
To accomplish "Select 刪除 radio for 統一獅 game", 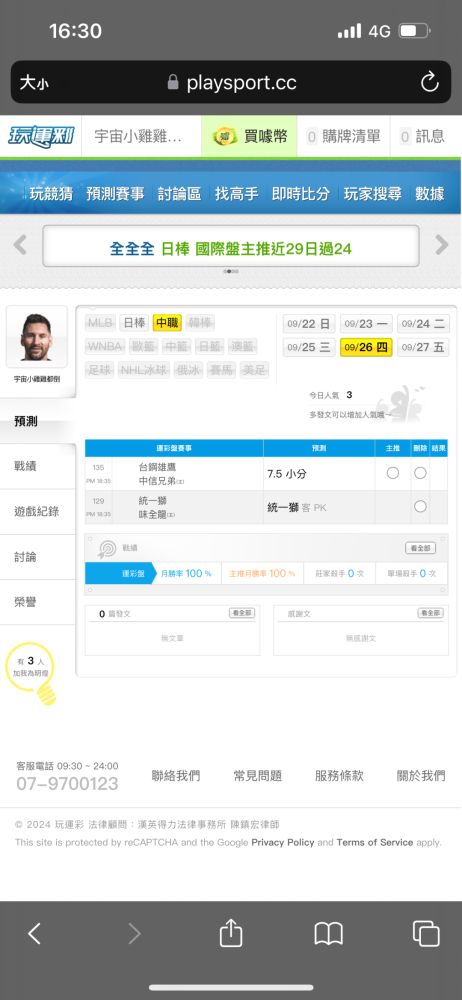I will 420,506.
